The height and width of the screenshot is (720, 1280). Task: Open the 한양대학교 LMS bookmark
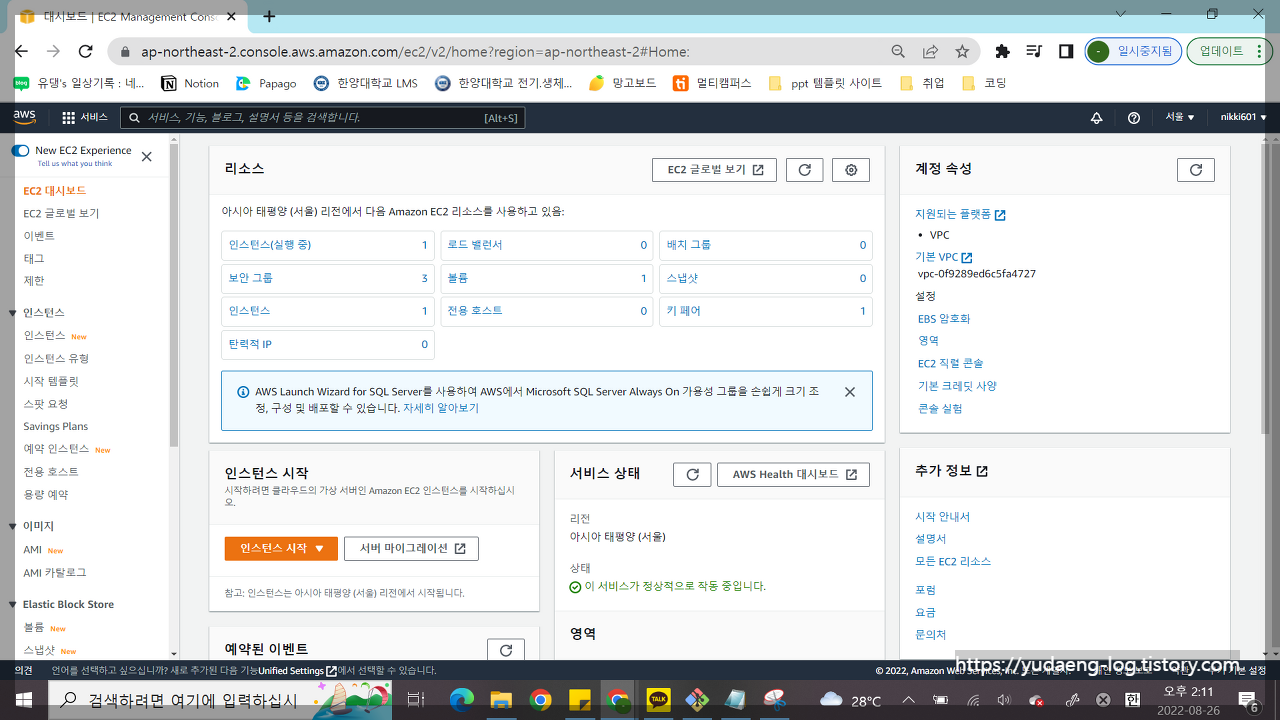click(365, 83)
